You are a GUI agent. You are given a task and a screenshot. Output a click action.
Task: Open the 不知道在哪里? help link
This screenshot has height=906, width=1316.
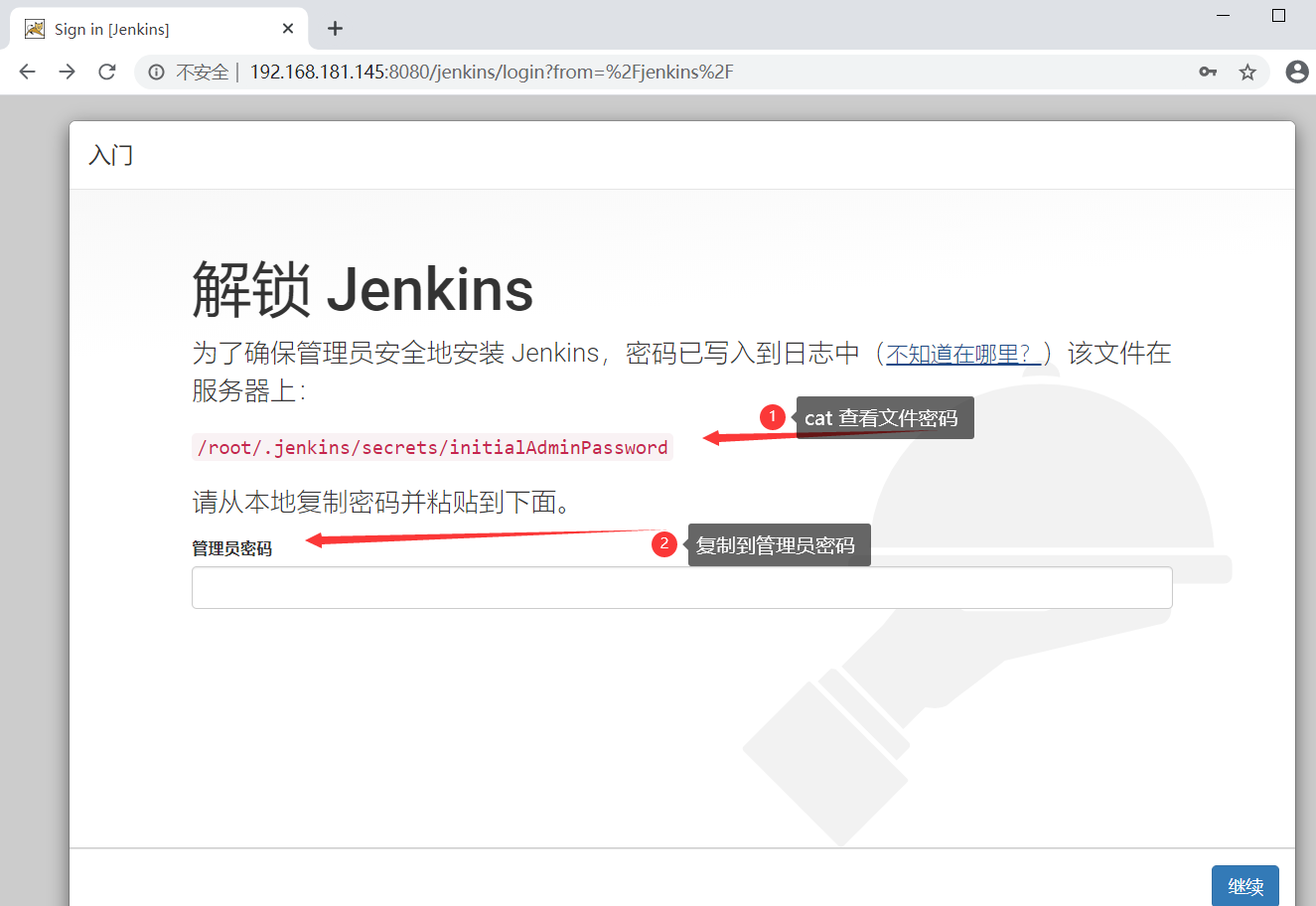click(x=962, y=354)
